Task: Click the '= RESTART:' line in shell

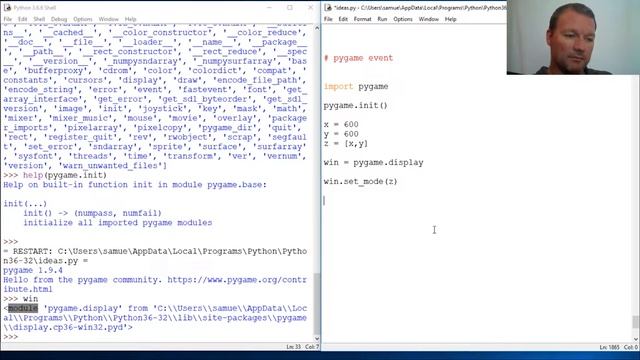Action: (155, 256)
